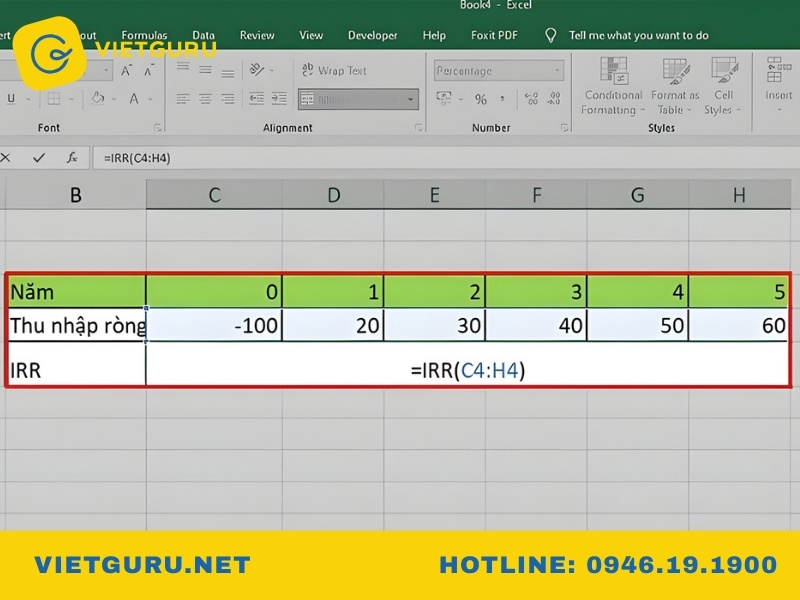This screenshot has height=600, width=800.
Task: Click the Increase Decimal icon
Action: pyautogui.click(x=531, y=98)
